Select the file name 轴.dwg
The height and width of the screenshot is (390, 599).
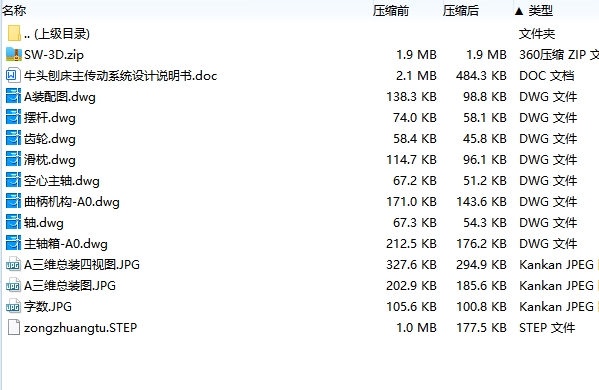point(44,223)
